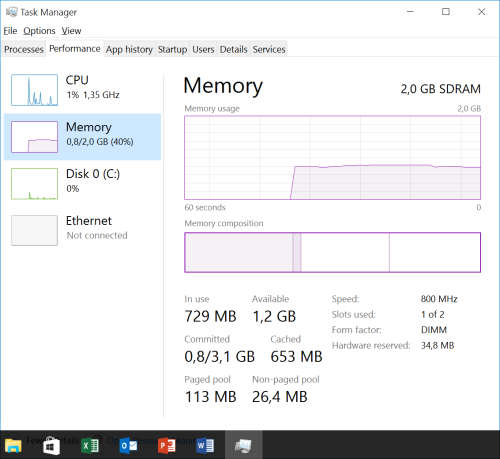Click the '0,8/3,1 GB' committed value
This screenshot has height=459, width=500.
tap(219, 356)
